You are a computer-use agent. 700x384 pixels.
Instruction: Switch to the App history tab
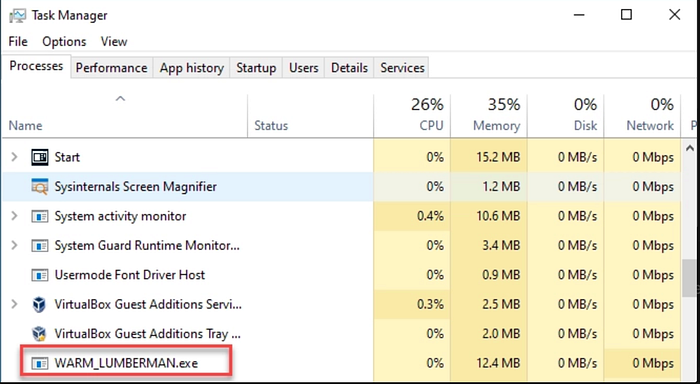coord(192,68)
